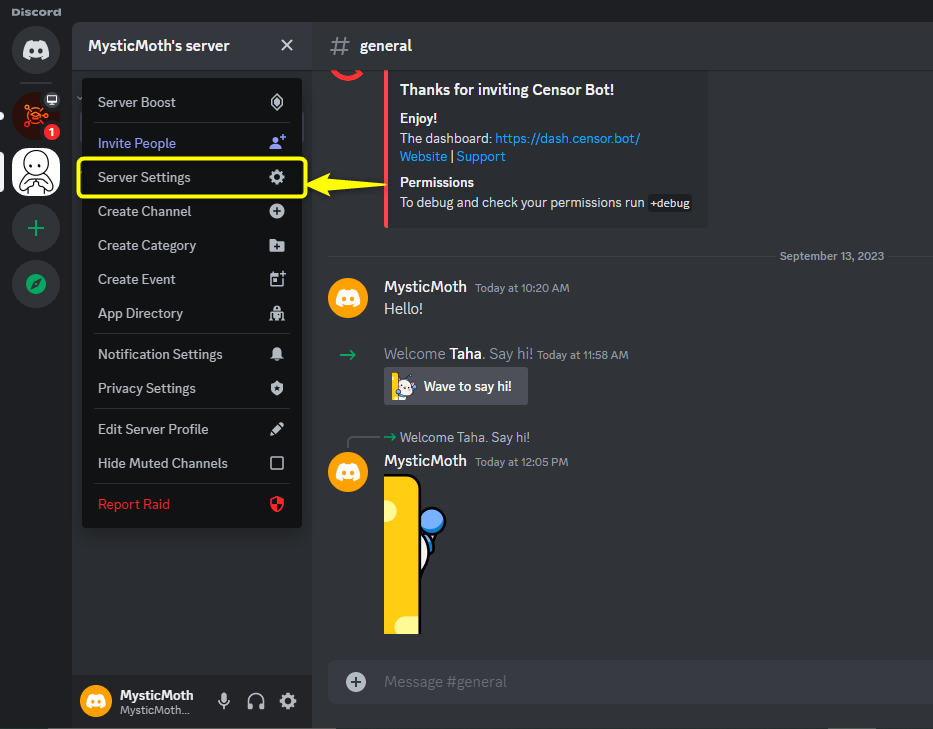Click the Today at 10:20 AM timestamp
This screenshot has height=729, width=933.
[x=522, y=288]
